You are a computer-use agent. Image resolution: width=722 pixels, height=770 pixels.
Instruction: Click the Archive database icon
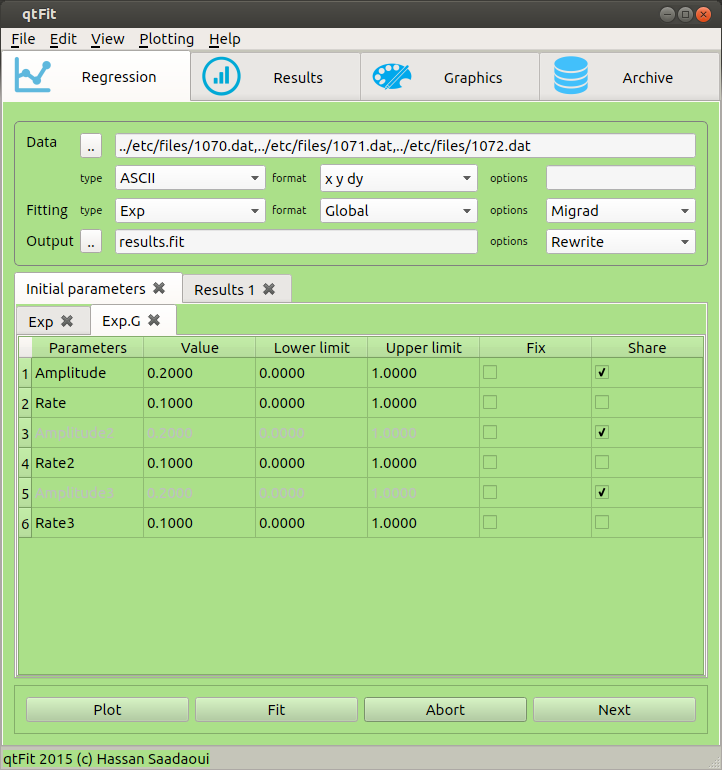[x=571, y=75]
